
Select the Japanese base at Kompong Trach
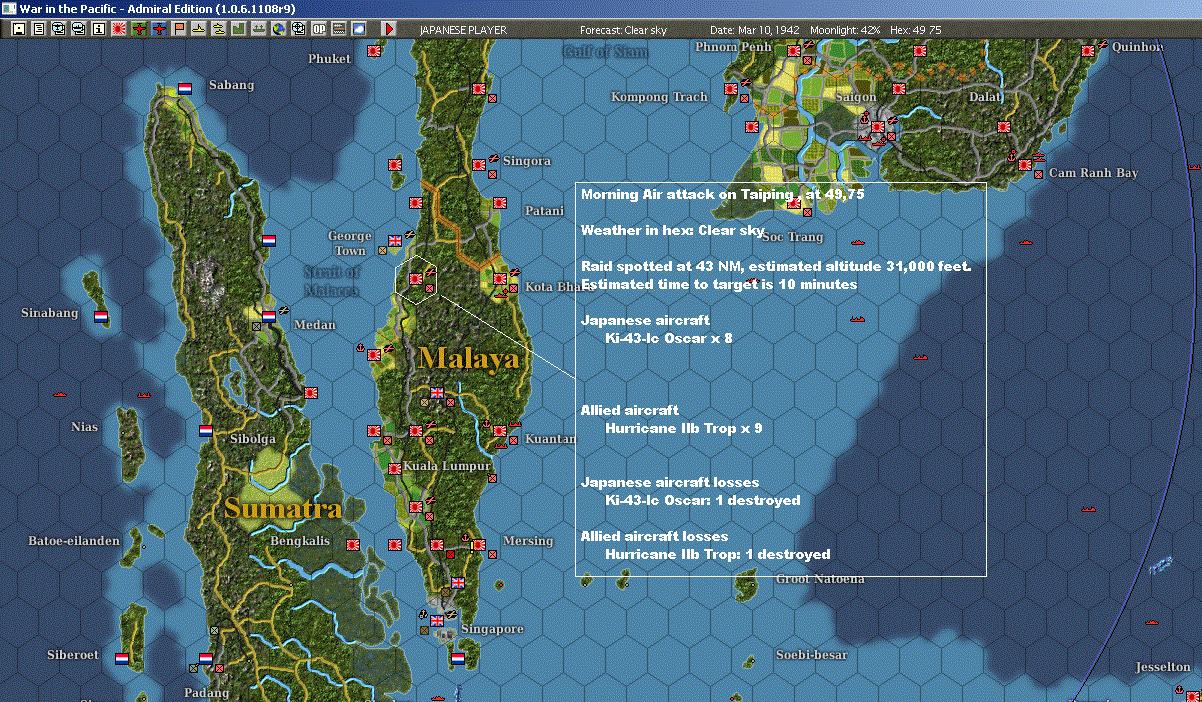[731, 89]
